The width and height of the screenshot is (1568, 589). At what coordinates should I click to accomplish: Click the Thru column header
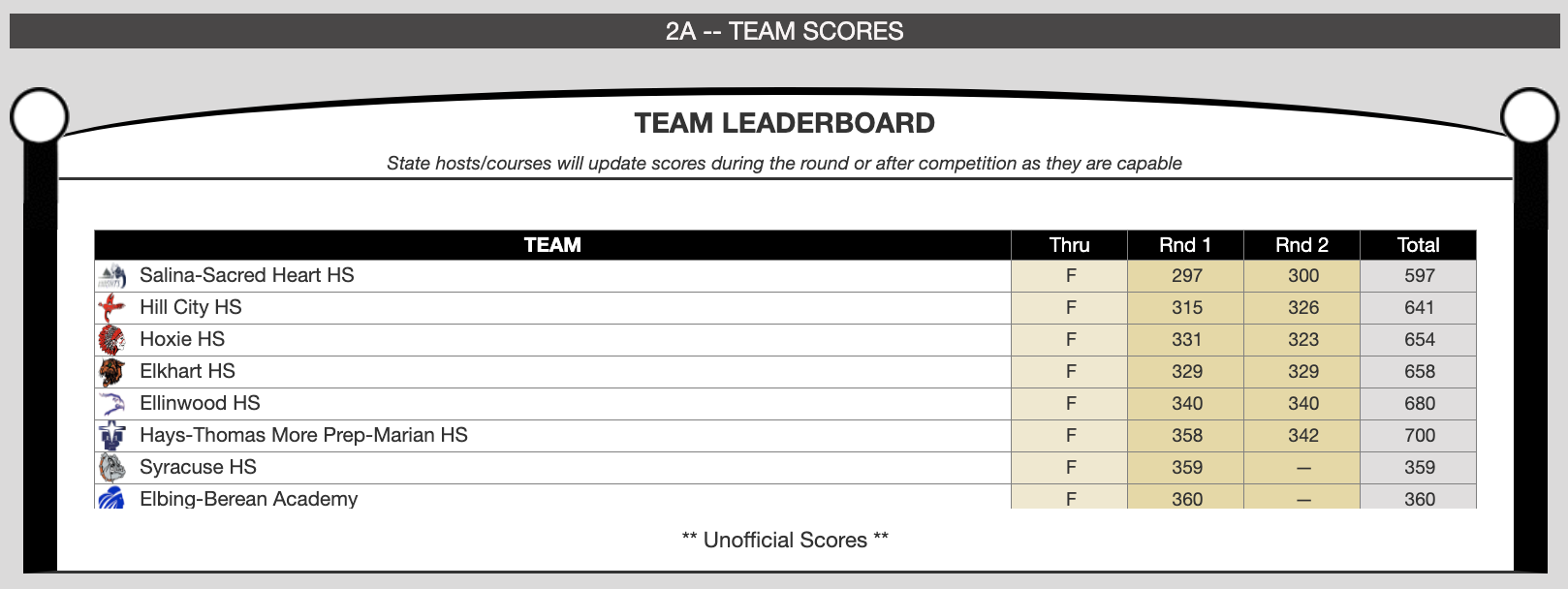[1069, 245]
